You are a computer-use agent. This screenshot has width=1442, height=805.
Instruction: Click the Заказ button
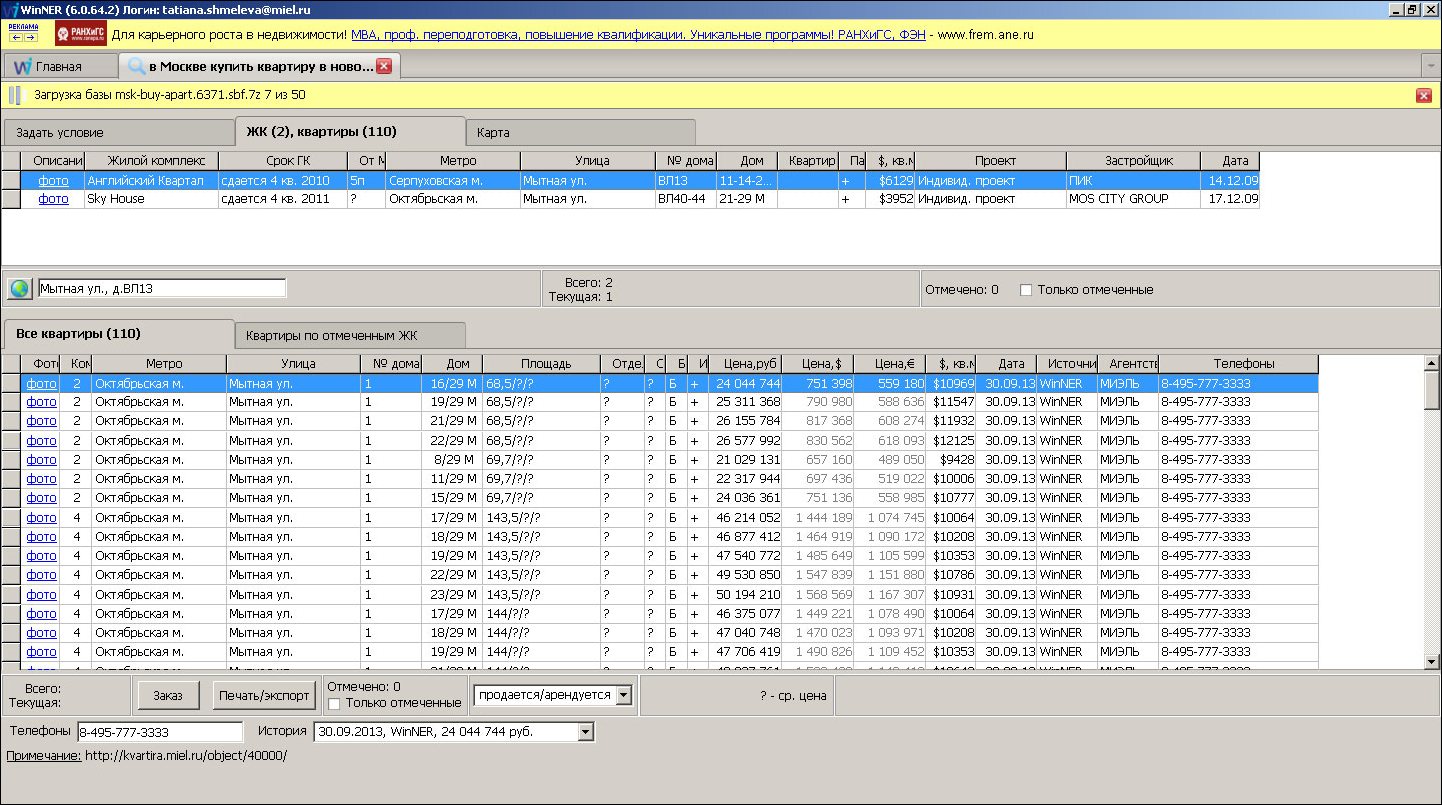168,695
